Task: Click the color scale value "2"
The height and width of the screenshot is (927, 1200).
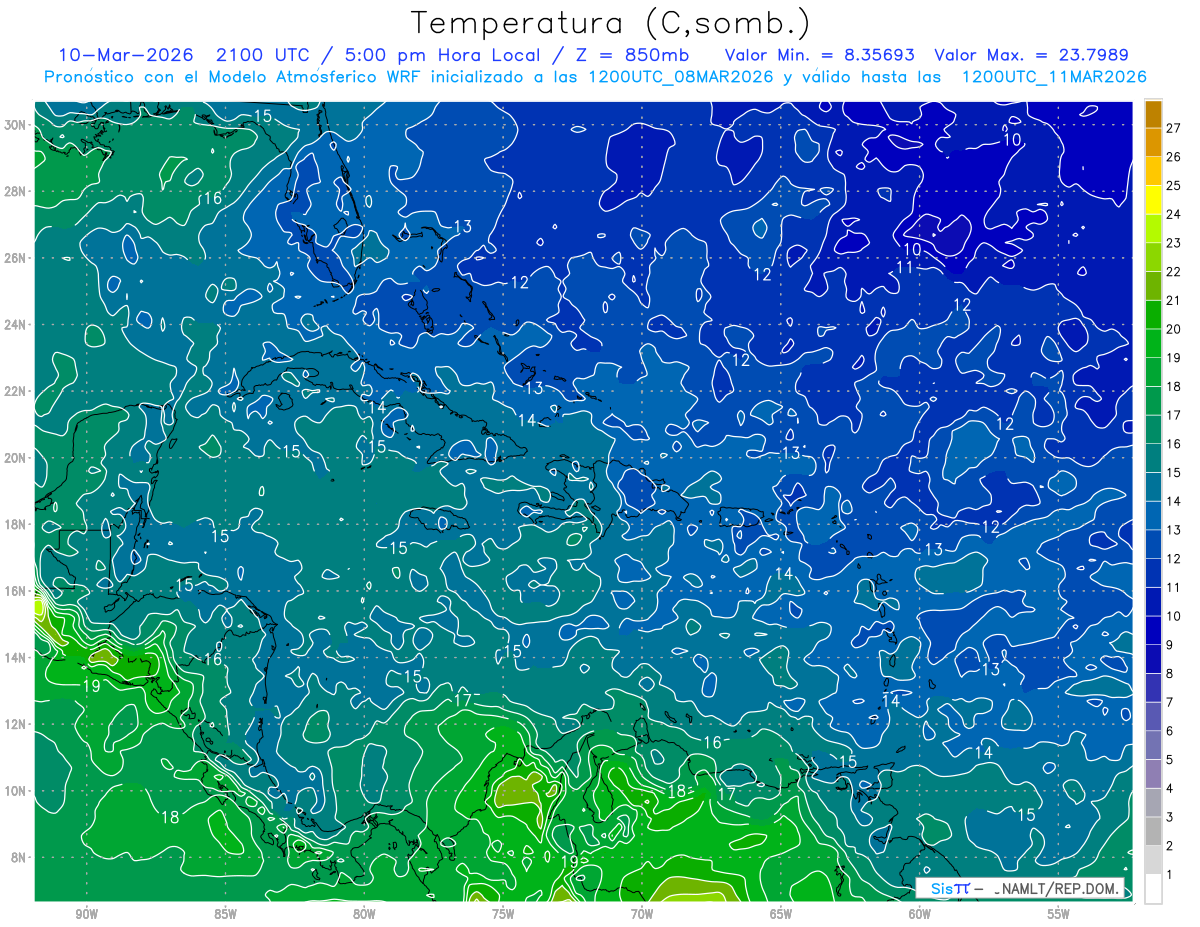Action: coord(1170,846)
